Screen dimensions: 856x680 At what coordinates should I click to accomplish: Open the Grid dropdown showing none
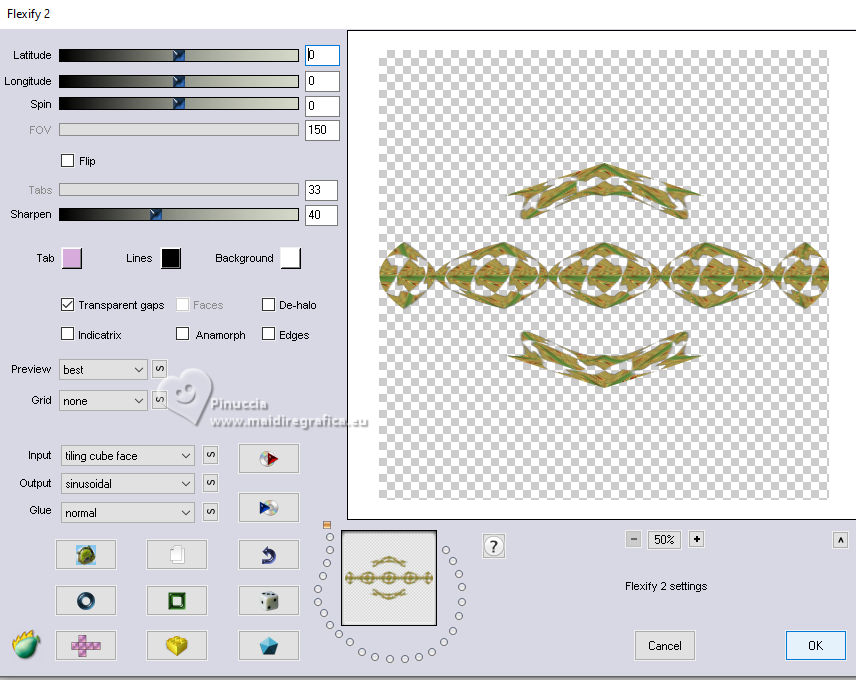point(103,401)
